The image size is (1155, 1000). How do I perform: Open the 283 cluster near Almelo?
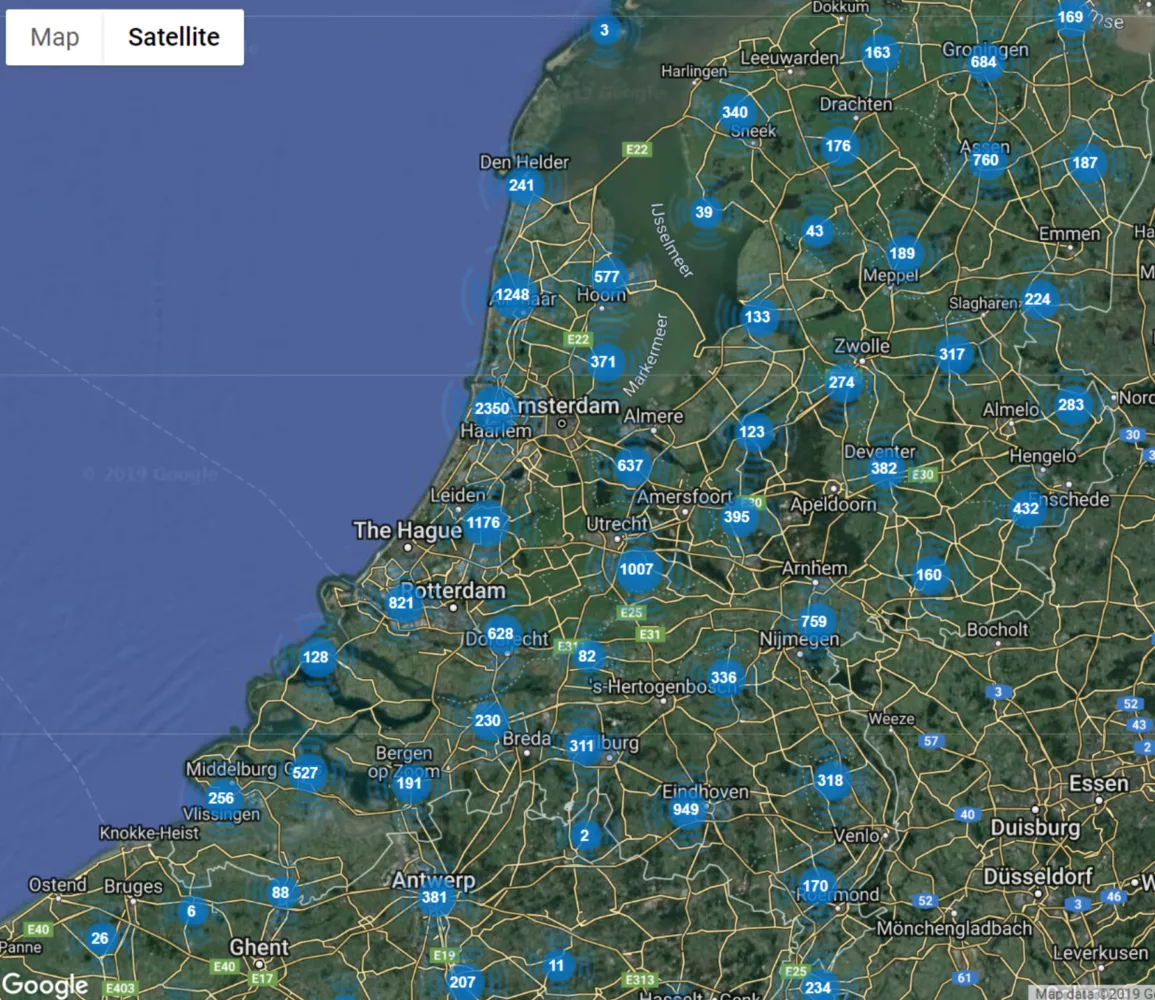coord(1070,404)
